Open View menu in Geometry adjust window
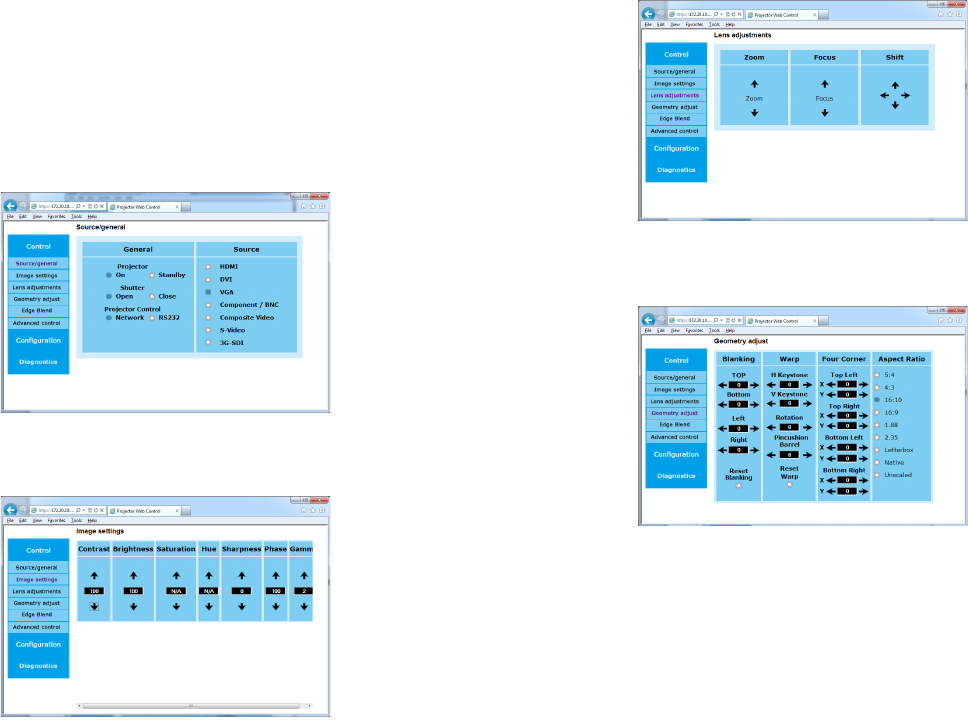 click(x=675, y=330)
